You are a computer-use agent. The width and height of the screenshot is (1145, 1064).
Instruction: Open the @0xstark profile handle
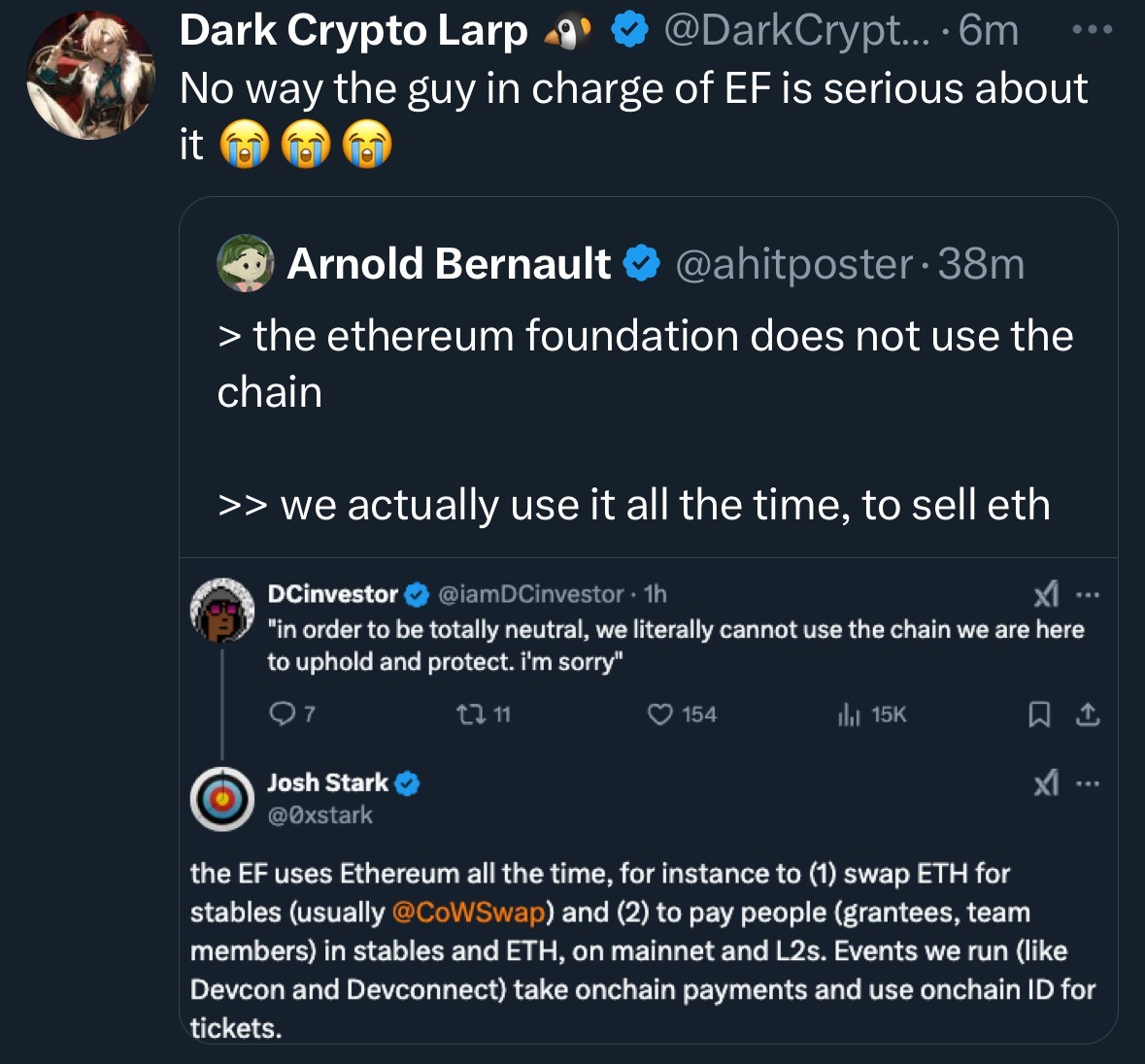[320, 815]
